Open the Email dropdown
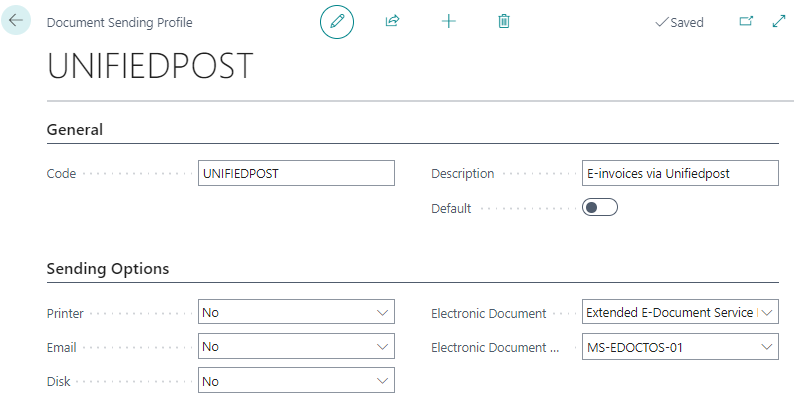 [296, 347]
